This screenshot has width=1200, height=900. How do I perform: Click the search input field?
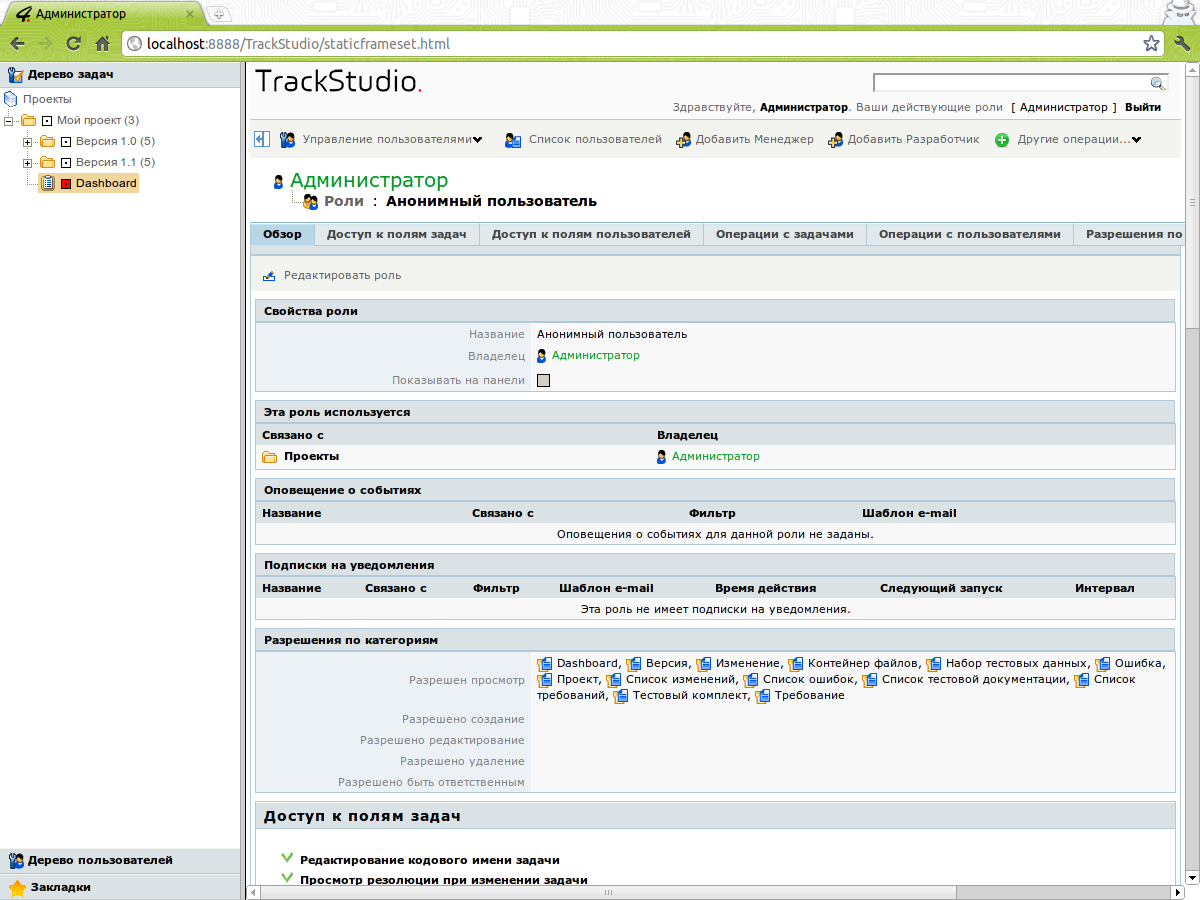click(x=1011, y=83)
